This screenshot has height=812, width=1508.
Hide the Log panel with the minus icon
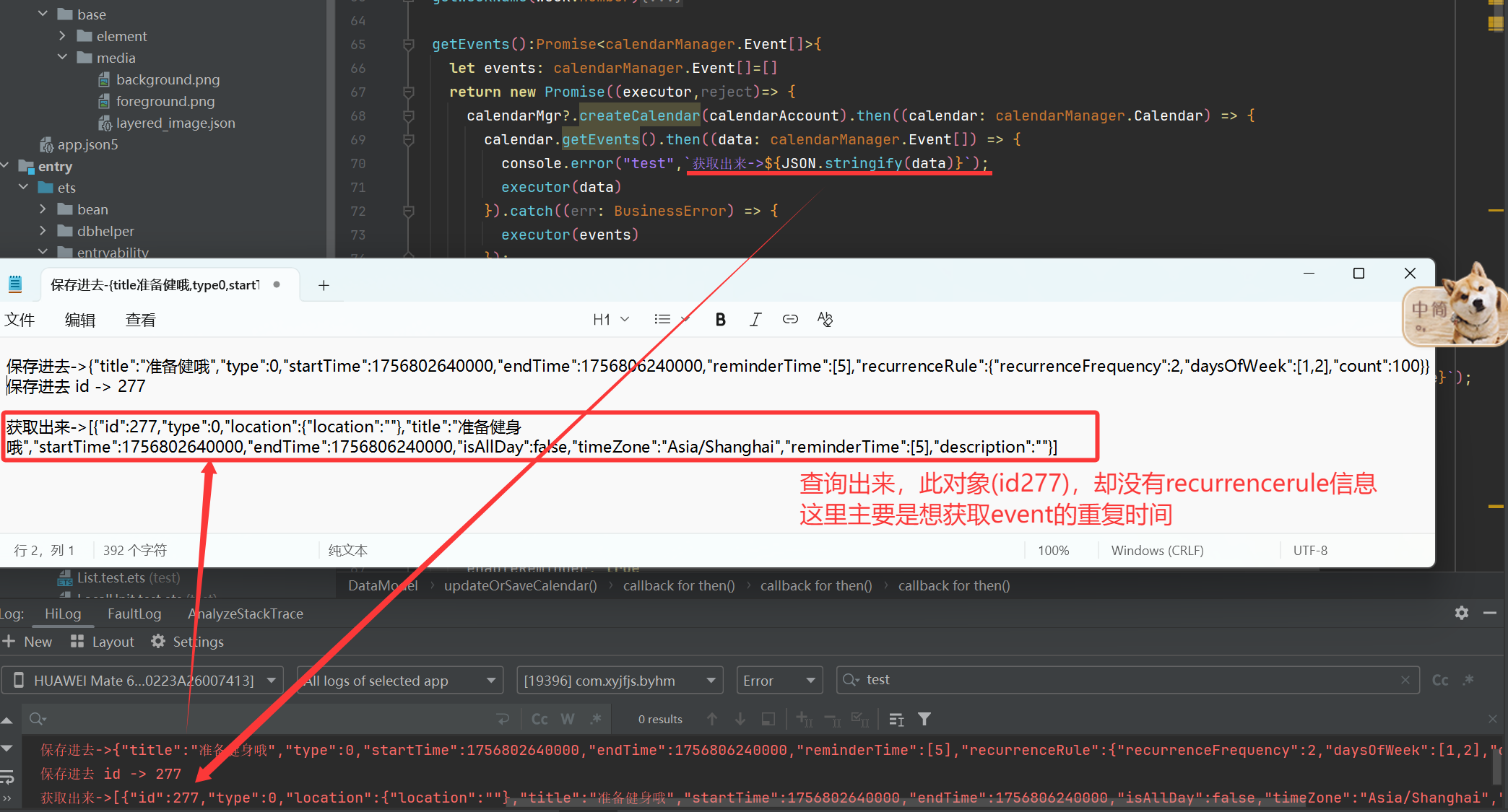[x=1490, y=613]
